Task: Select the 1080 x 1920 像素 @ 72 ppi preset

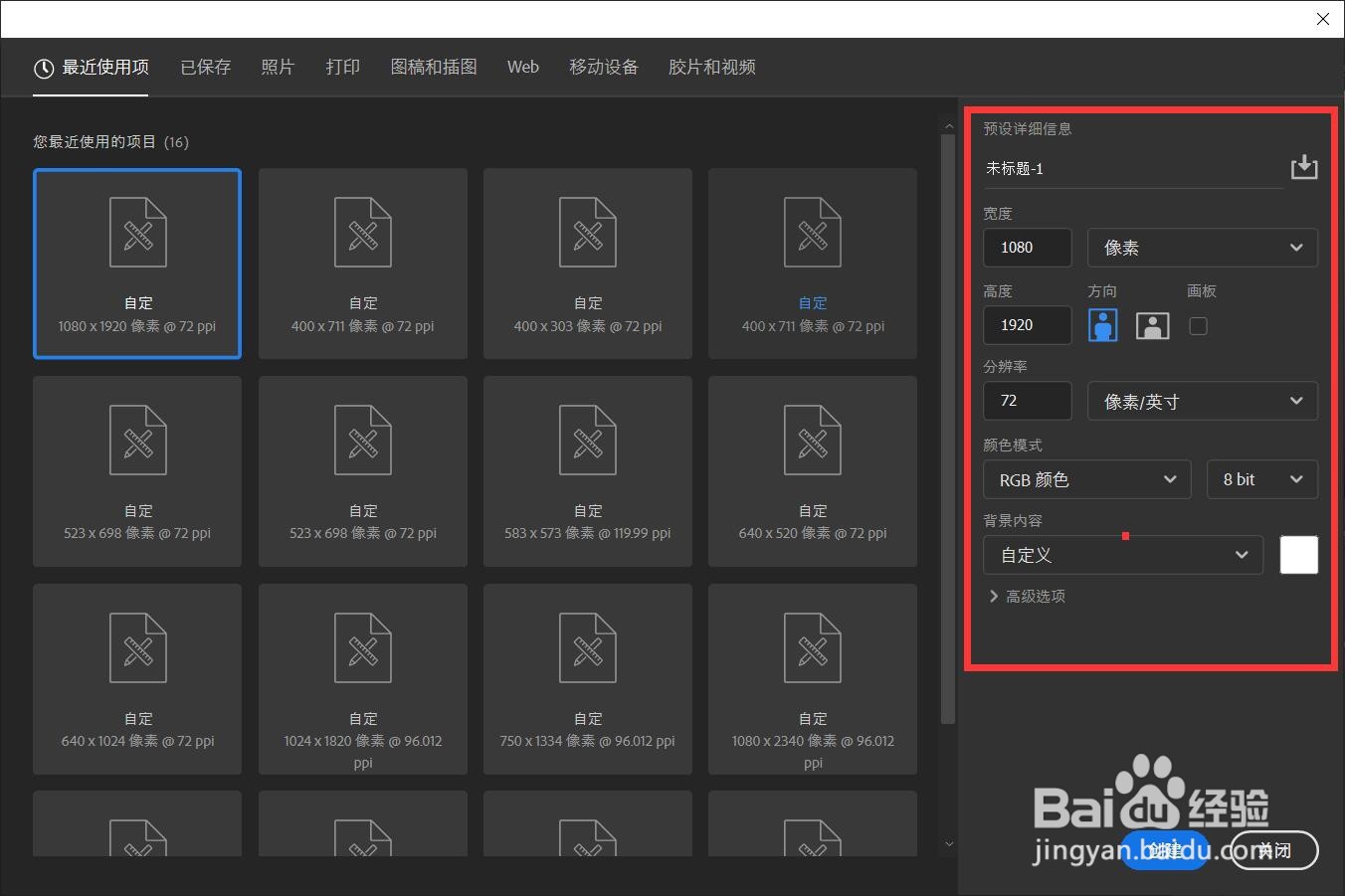Action: [137, 264]
